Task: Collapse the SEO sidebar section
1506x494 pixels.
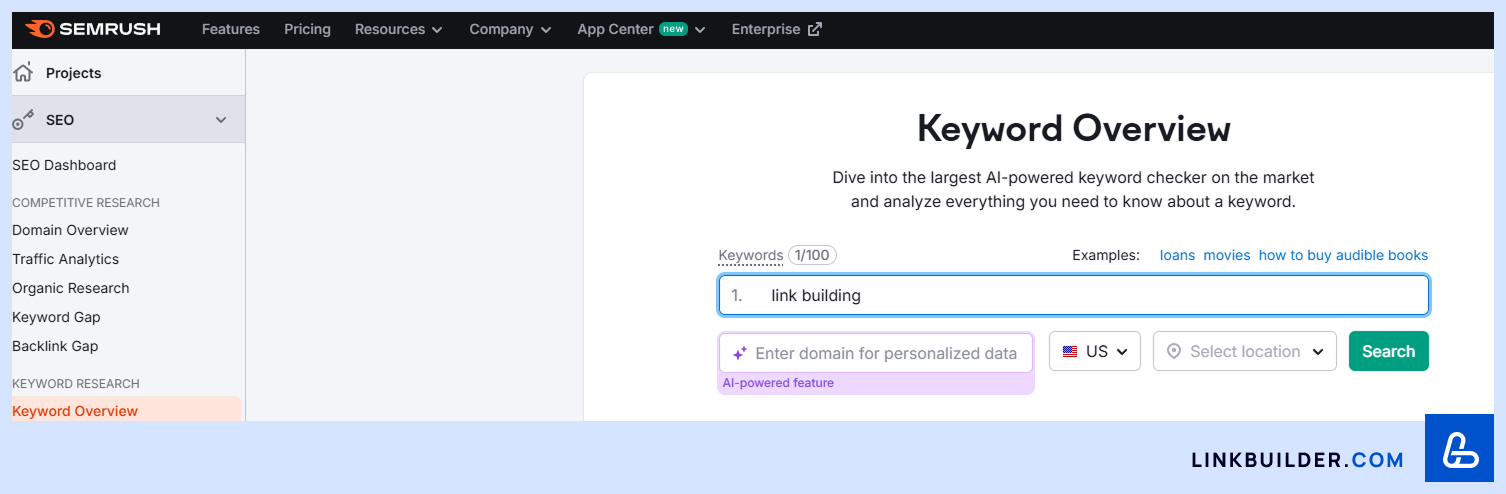Action: (x=221, y=120)
